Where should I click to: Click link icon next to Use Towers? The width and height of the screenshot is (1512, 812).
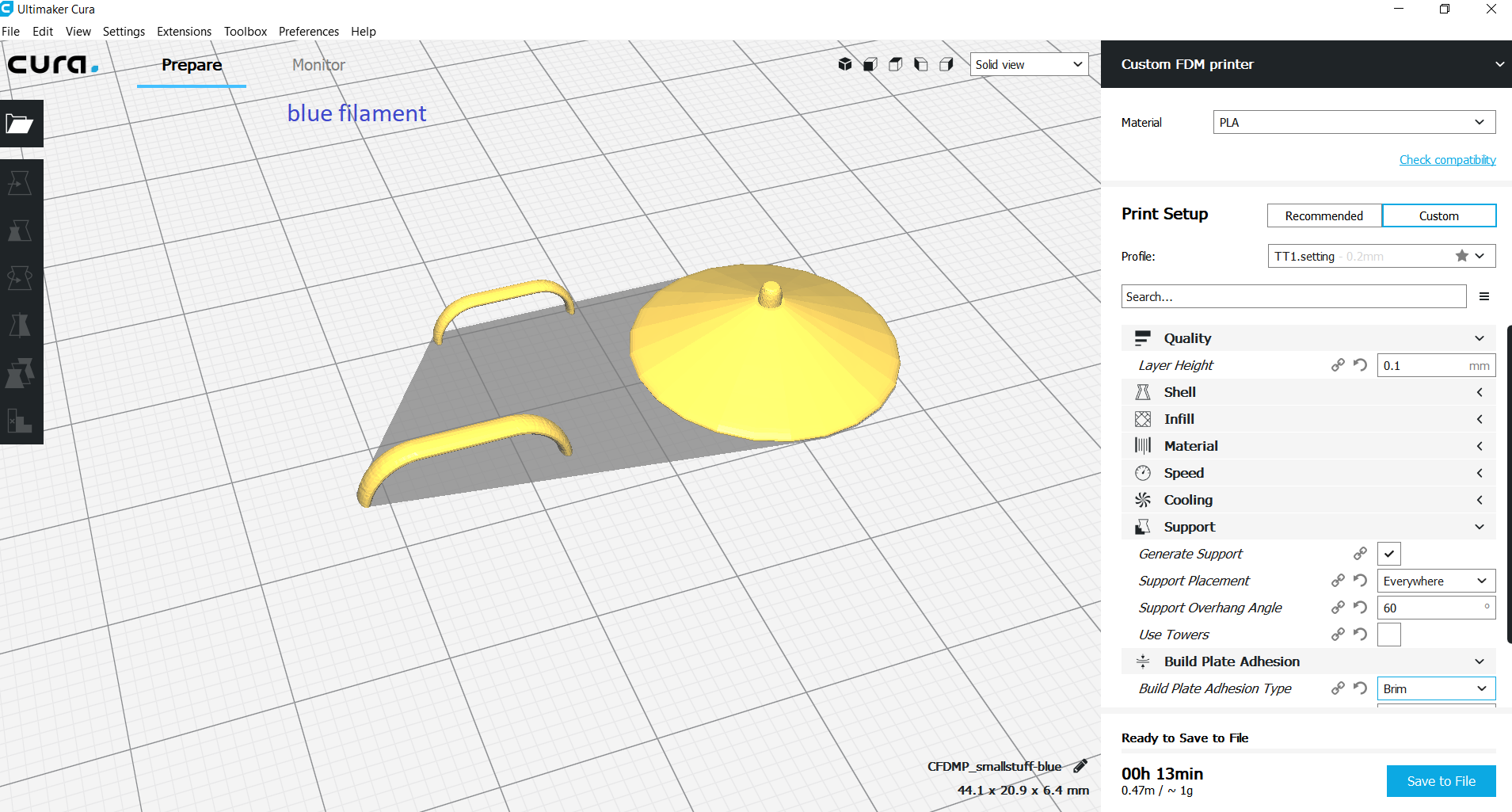[1338, 635]
